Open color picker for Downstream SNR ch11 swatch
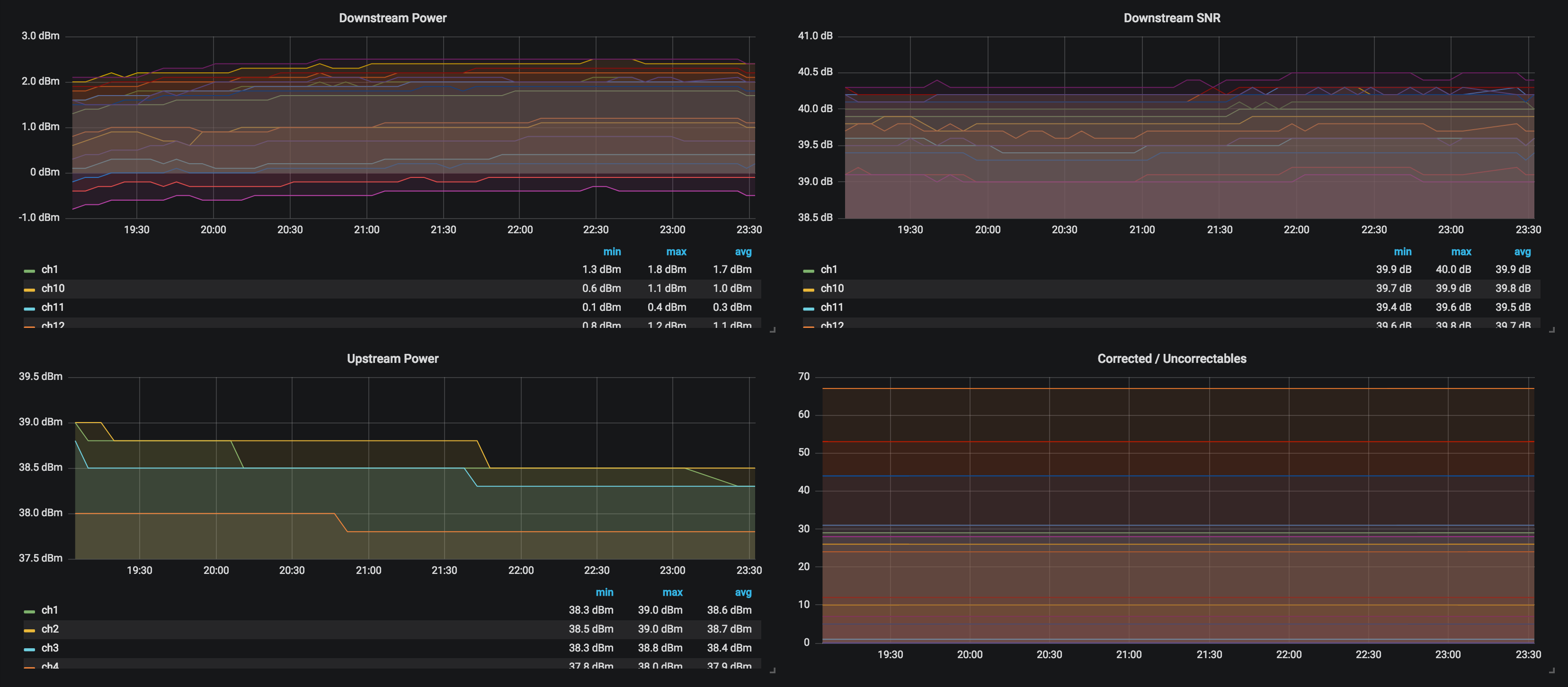Screen dimensions: 1568x687 808,308
